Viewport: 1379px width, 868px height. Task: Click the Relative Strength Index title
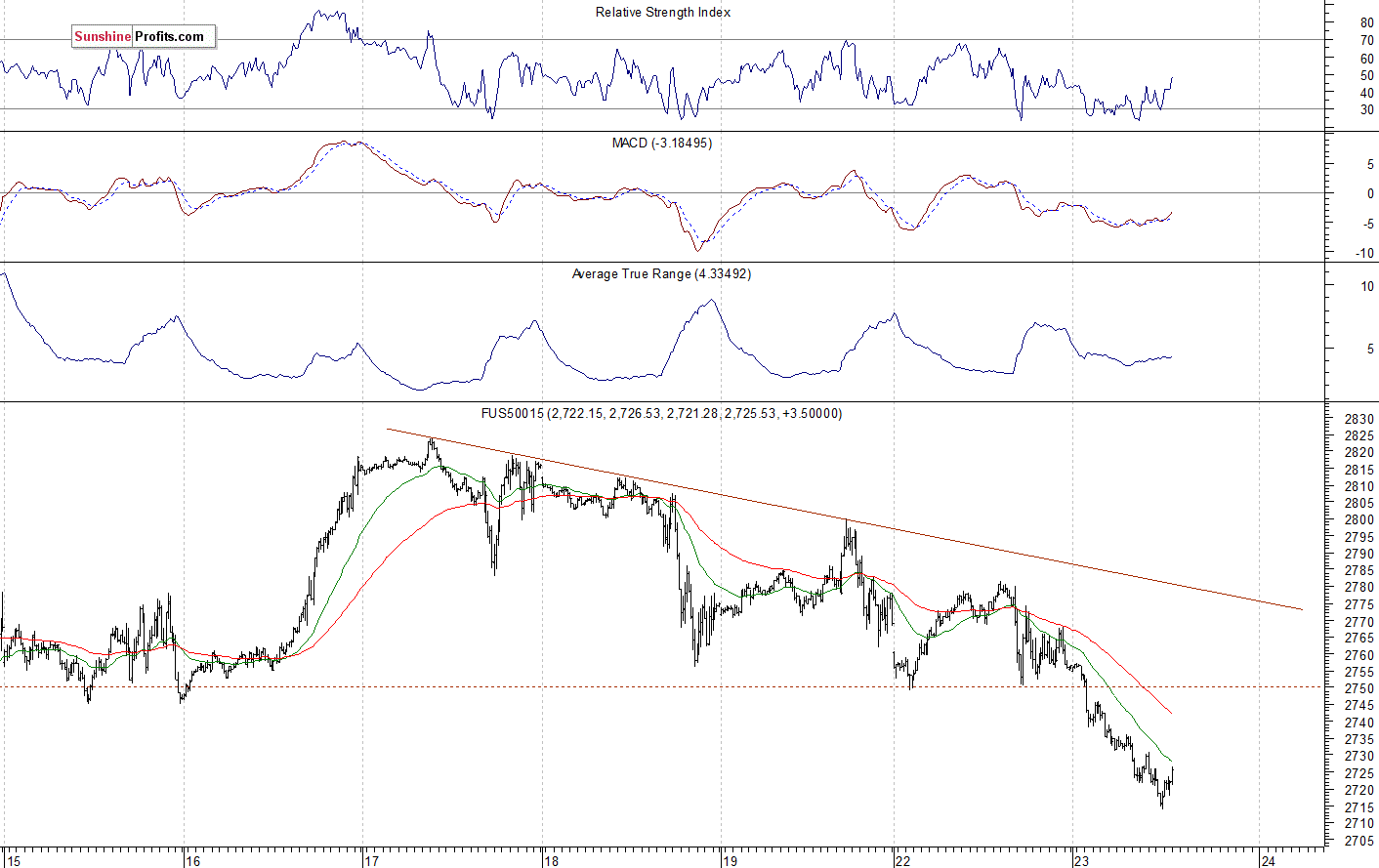[x=663, y=13]
